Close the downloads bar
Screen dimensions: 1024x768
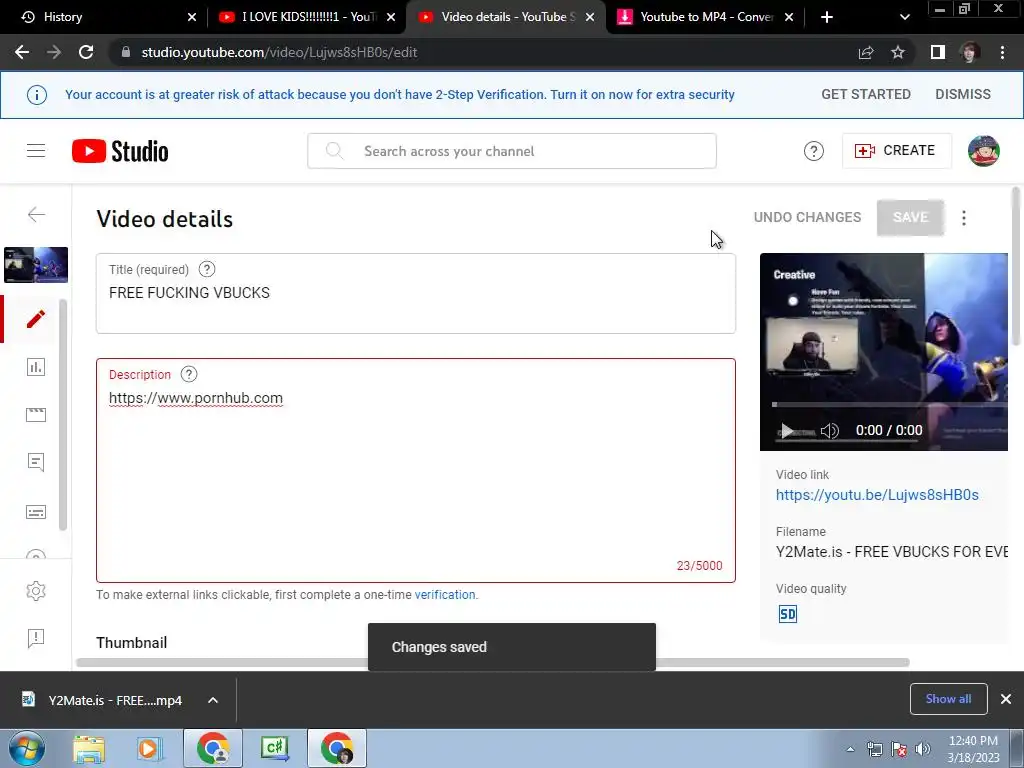coord(1006,699)
